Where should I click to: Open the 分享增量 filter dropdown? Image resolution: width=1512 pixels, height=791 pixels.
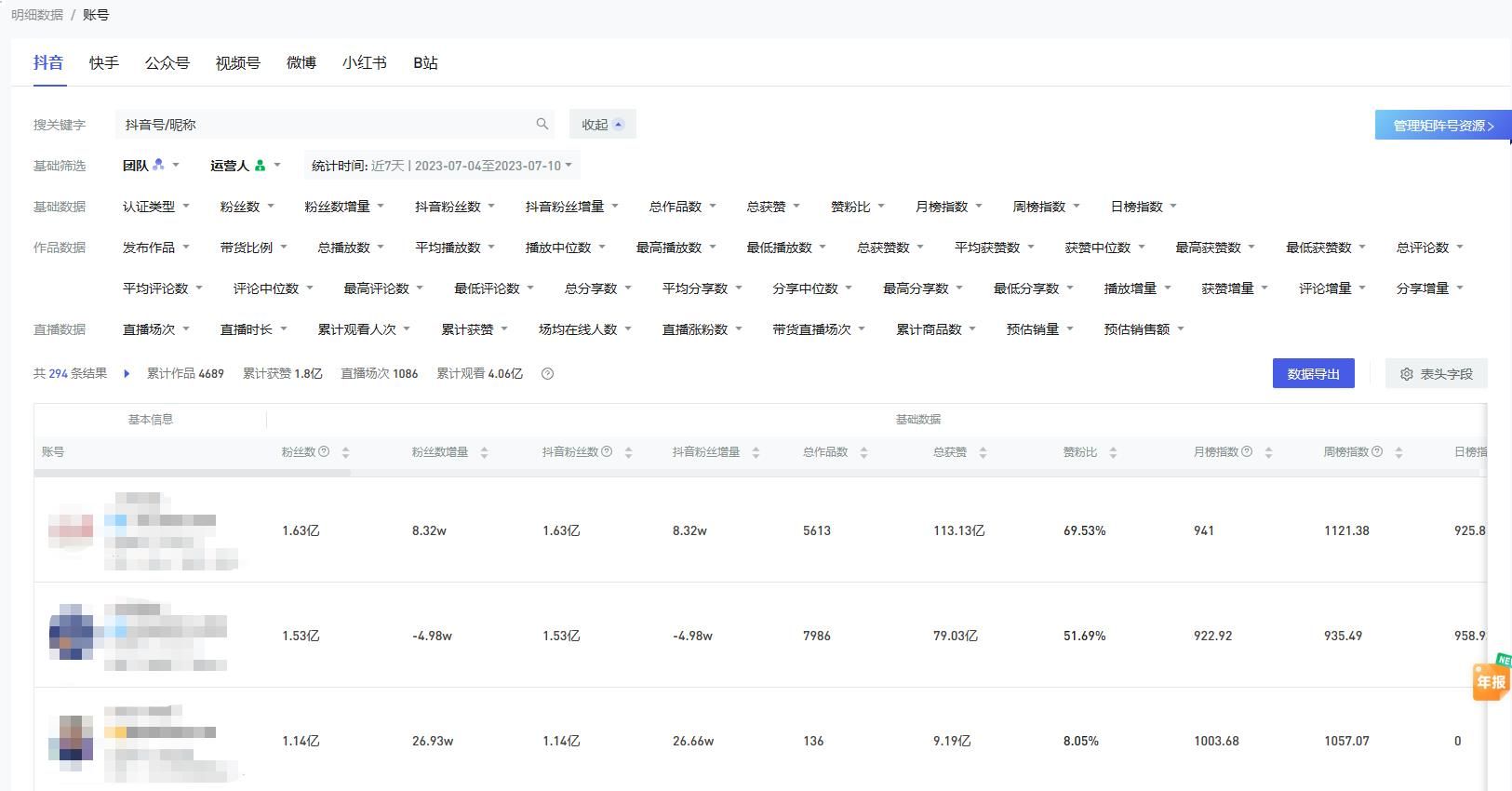click(1429, 288)
